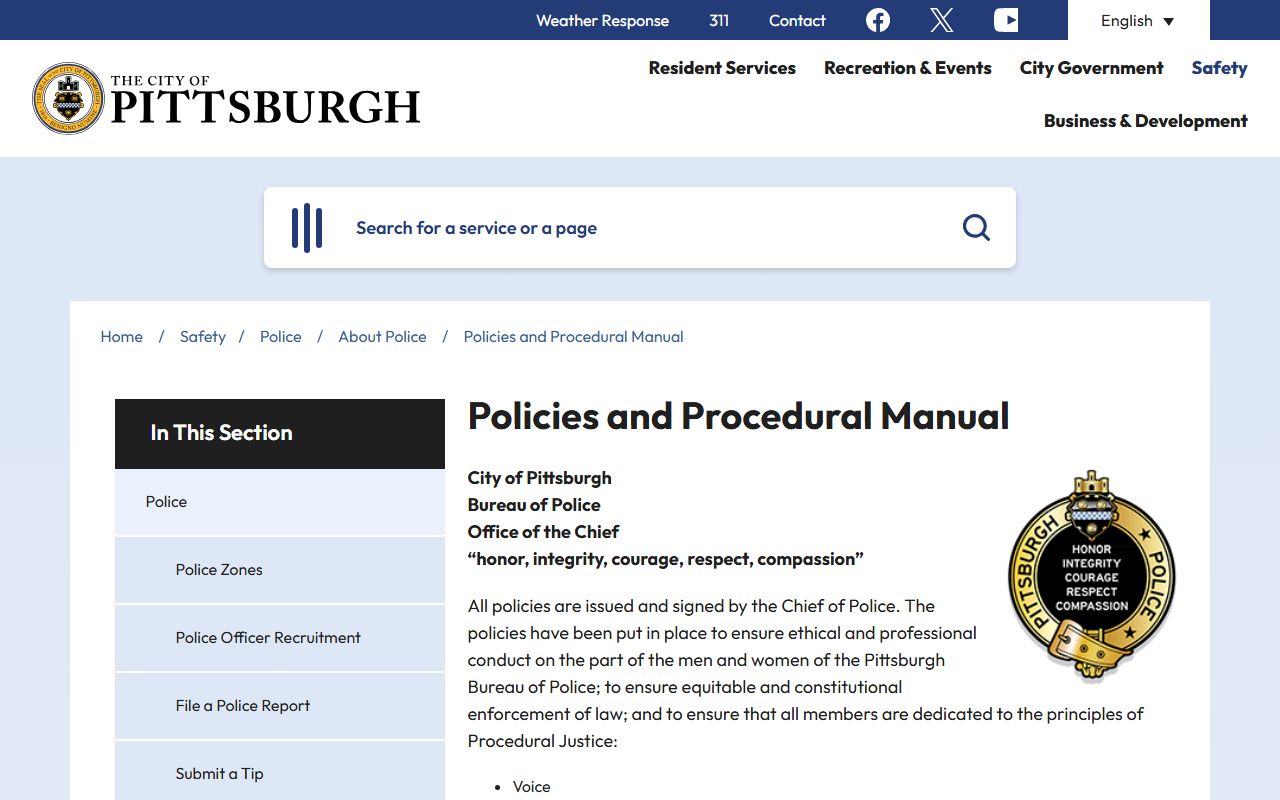This screenshot has width=1280, height=800.
Task: Click the 'Office of the Chief' text
Action: 543,532
